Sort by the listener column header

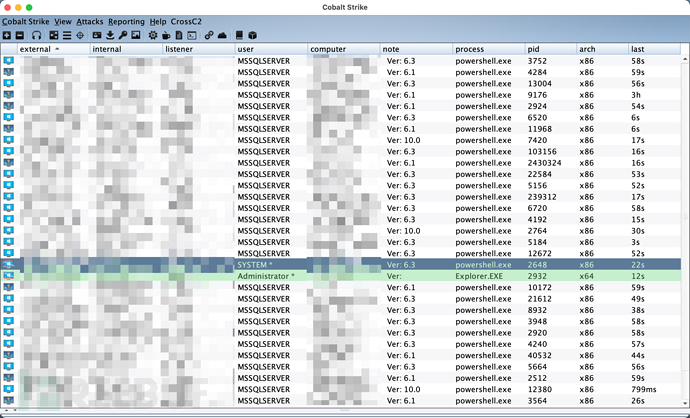point(198,49)
